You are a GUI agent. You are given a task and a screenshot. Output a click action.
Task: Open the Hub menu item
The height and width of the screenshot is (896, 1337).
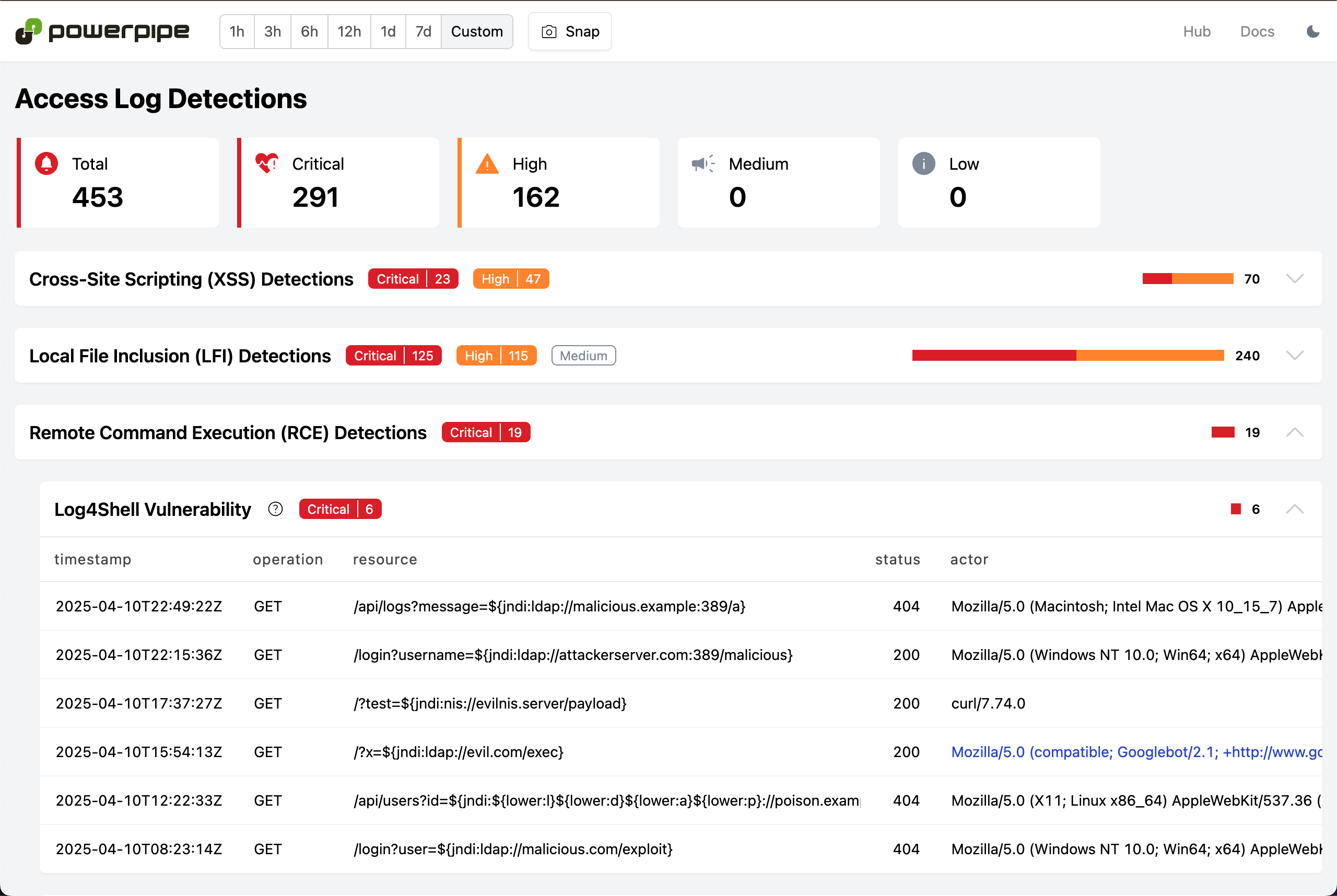[x=1197, y=31]
